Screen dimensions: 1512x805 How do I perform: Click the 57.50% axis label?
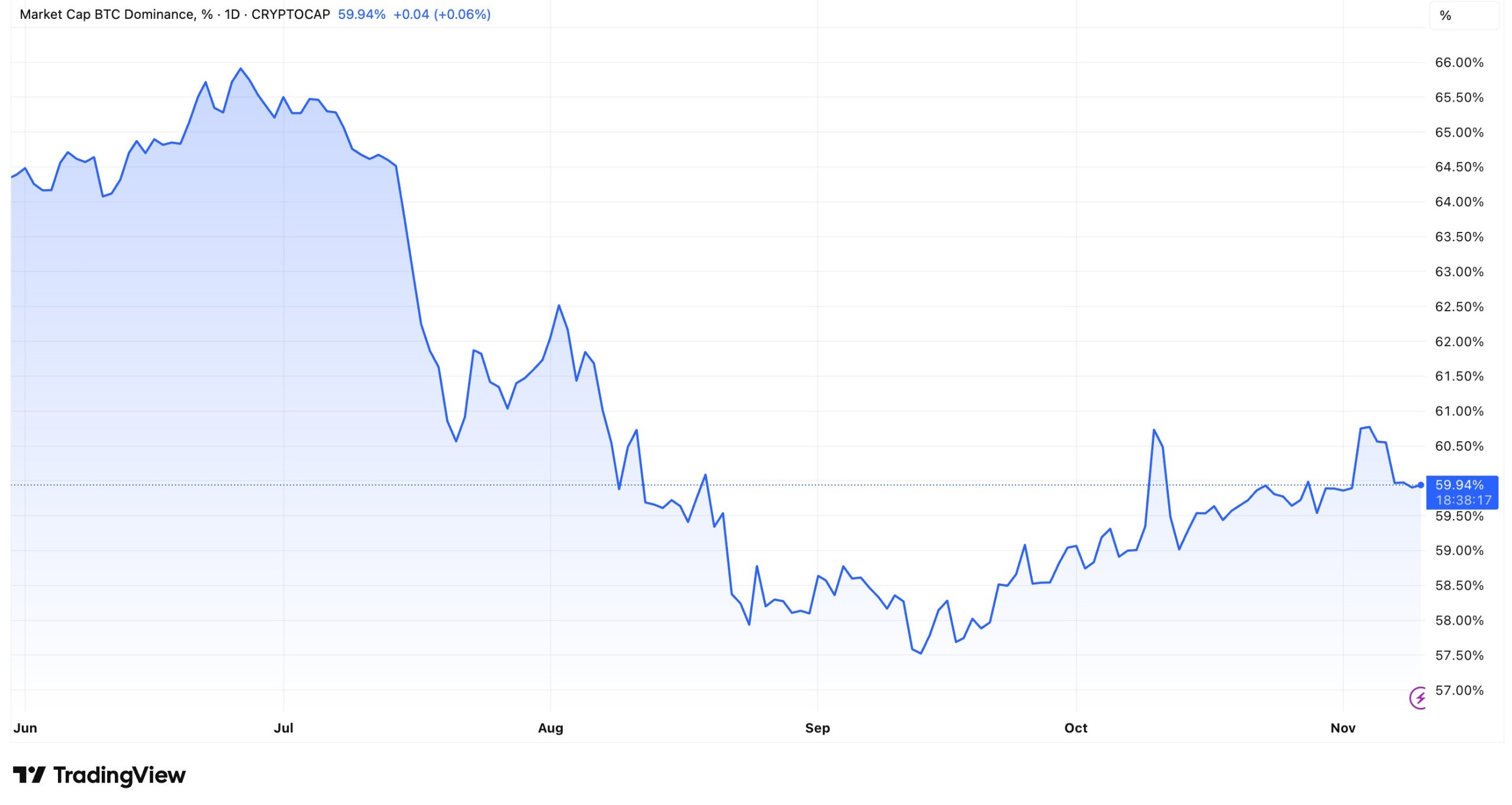[x=1459, y=655]
